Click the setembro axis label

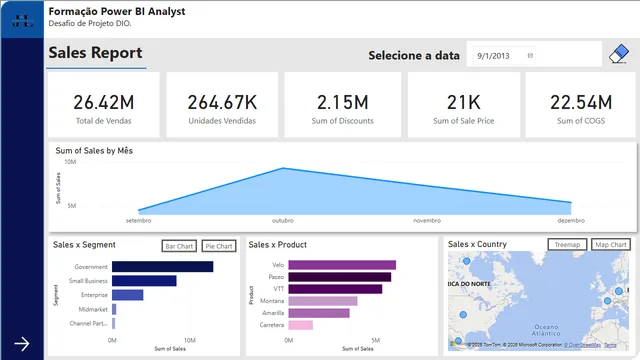[x=138, y=220]
